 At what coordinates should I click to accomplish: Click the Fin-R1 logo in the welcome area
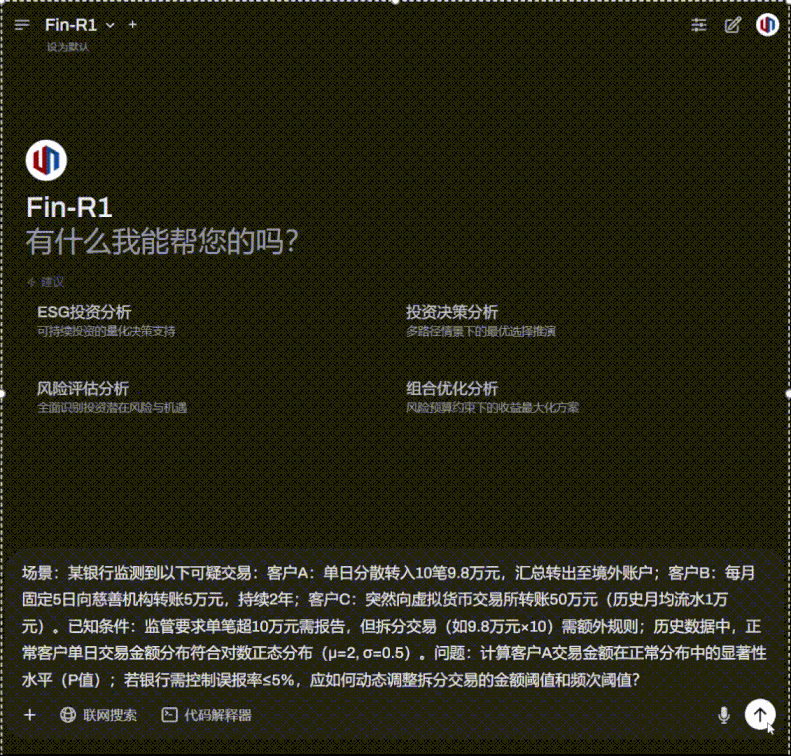46,160
